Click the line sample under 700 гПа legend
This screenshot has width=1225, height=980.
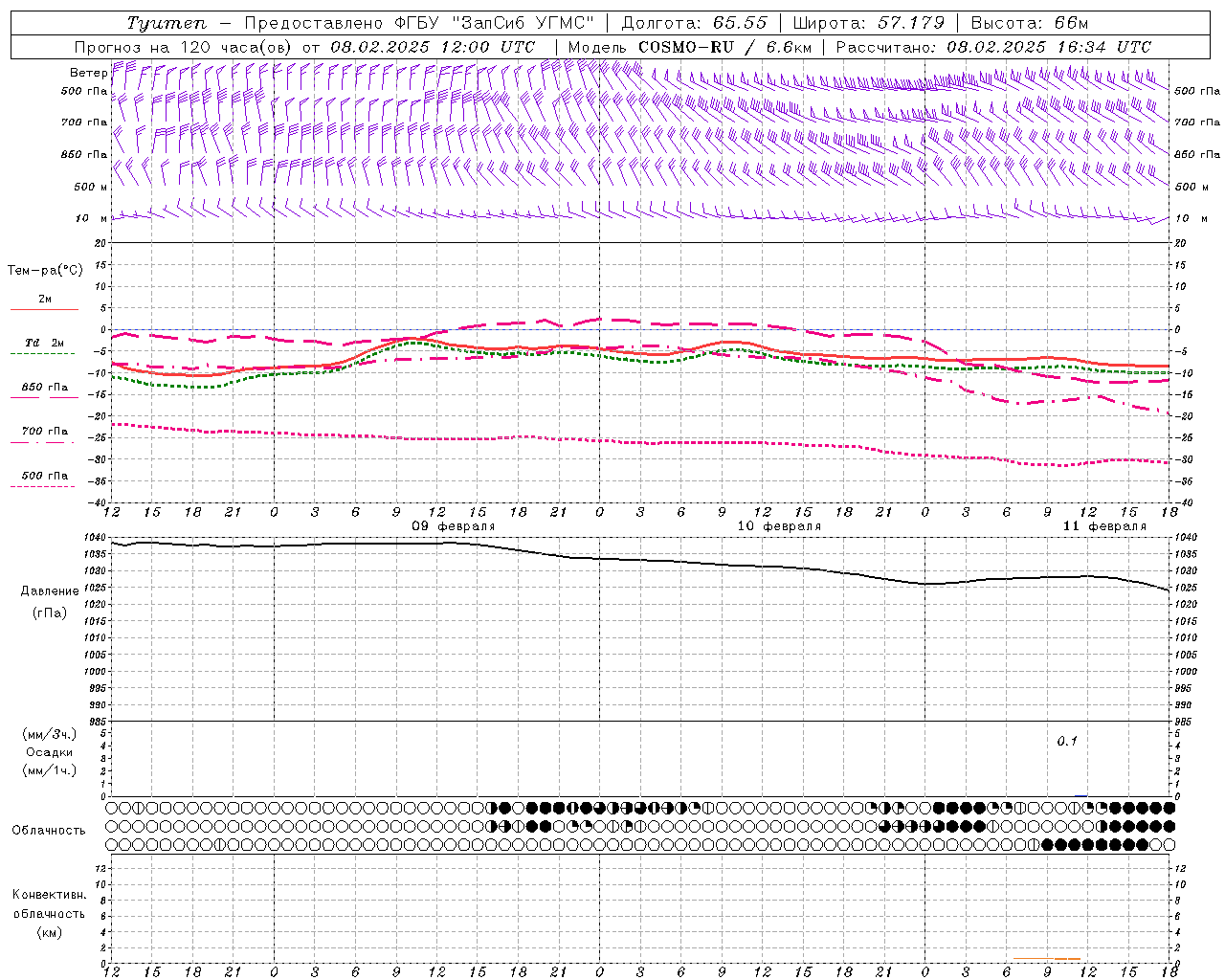click(x=43, y=442)
